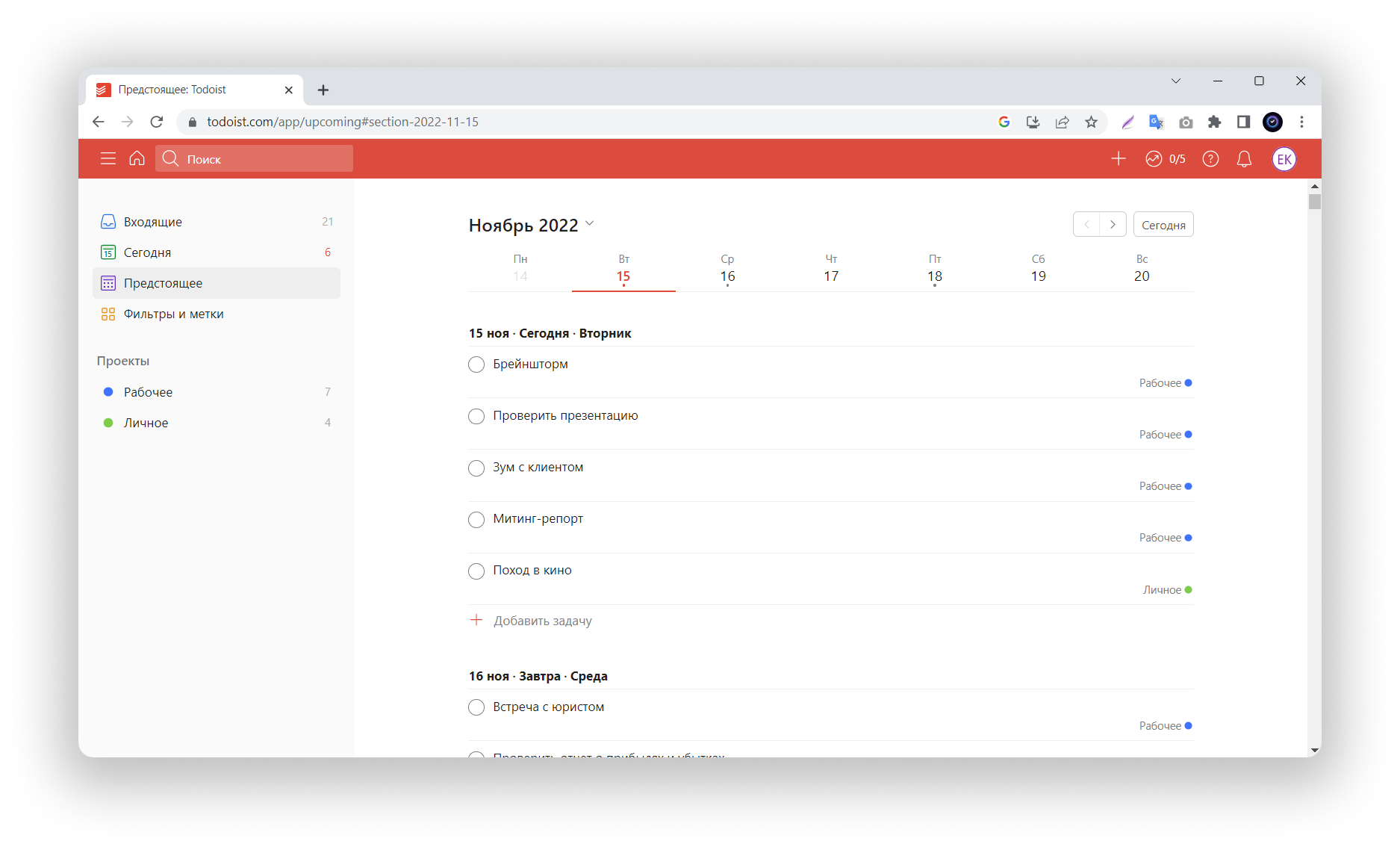
Task: Open notifications bell
Action: tap(1244, 158)
